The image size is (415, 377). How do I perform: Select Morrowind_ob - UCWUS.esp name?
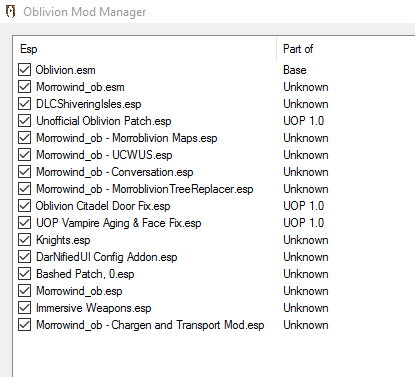point(104,155)
